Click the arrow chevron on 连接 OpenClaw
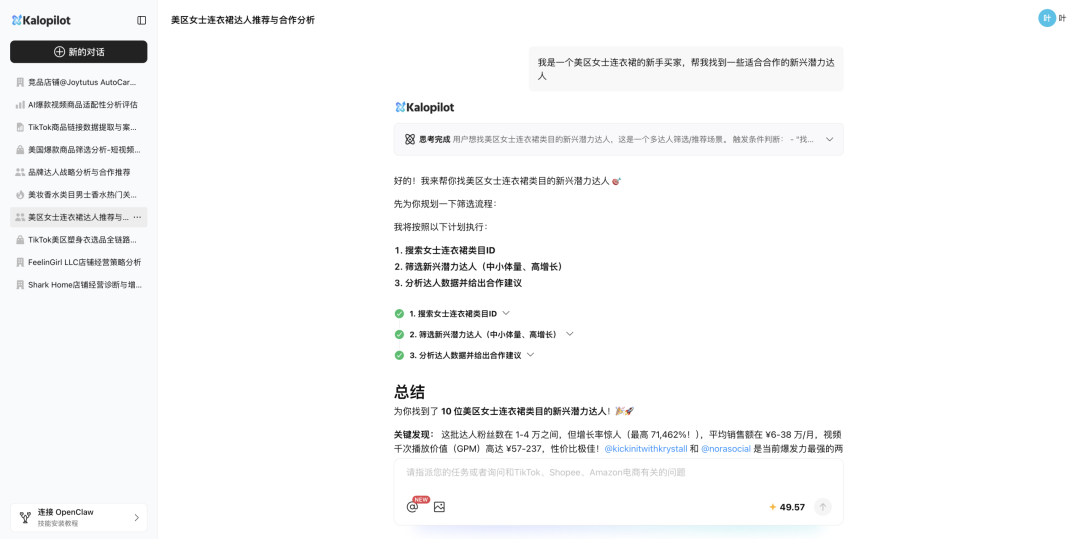Viewport: 1080px width, 539px height. (136, 518)
